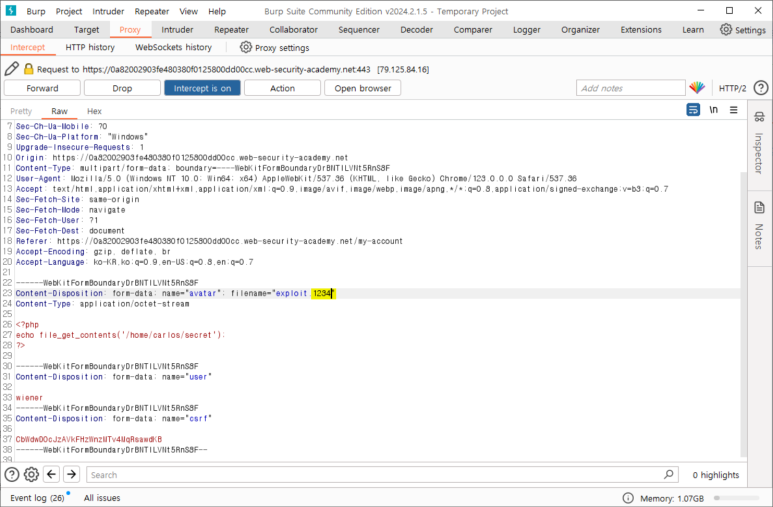Click the editor vertical scrollbar
Image resolution: width=773 pixels, height=507 pixels.
(743, 314)
